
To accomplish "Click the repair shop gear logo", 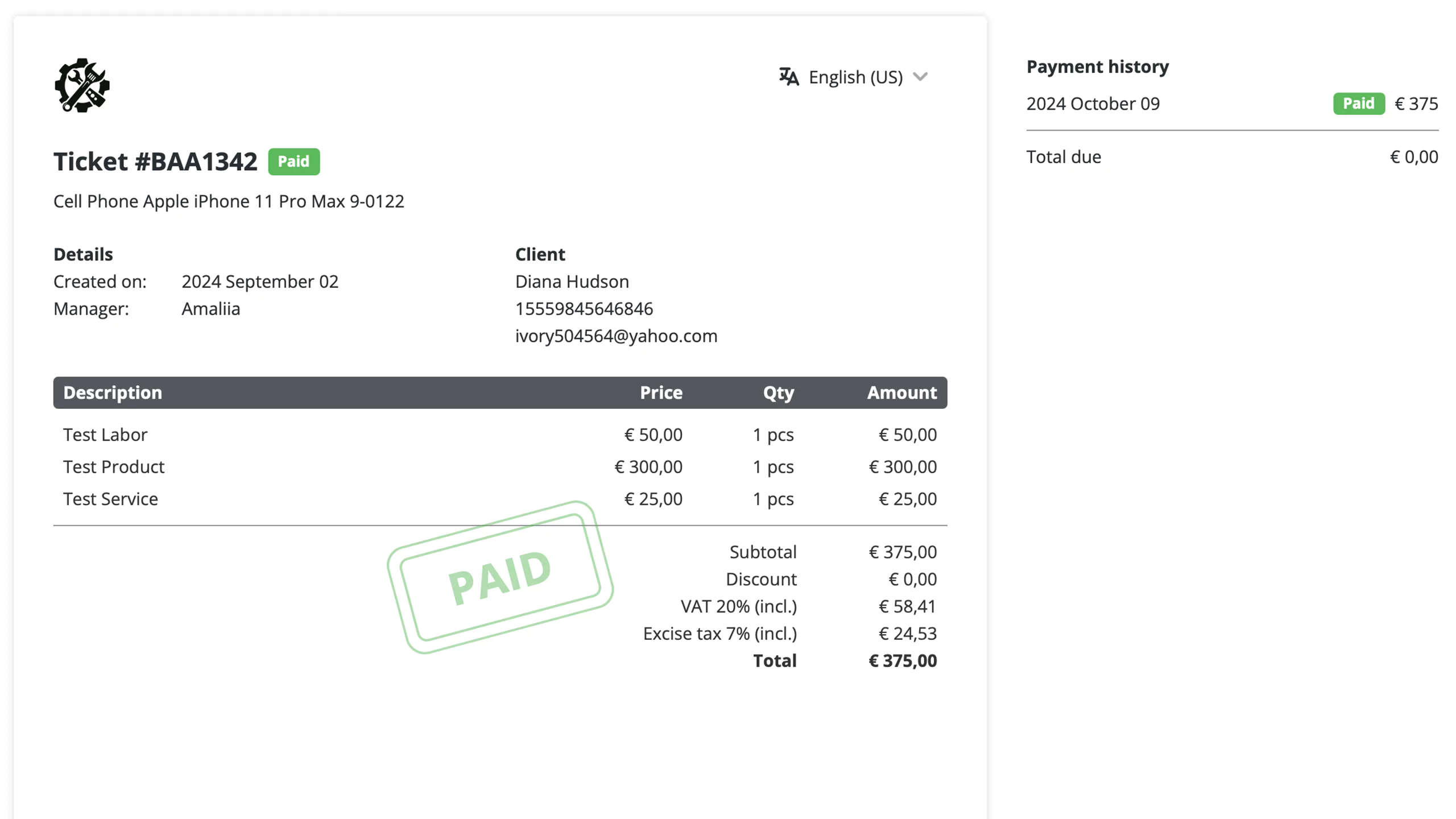I will pos(82,85).
